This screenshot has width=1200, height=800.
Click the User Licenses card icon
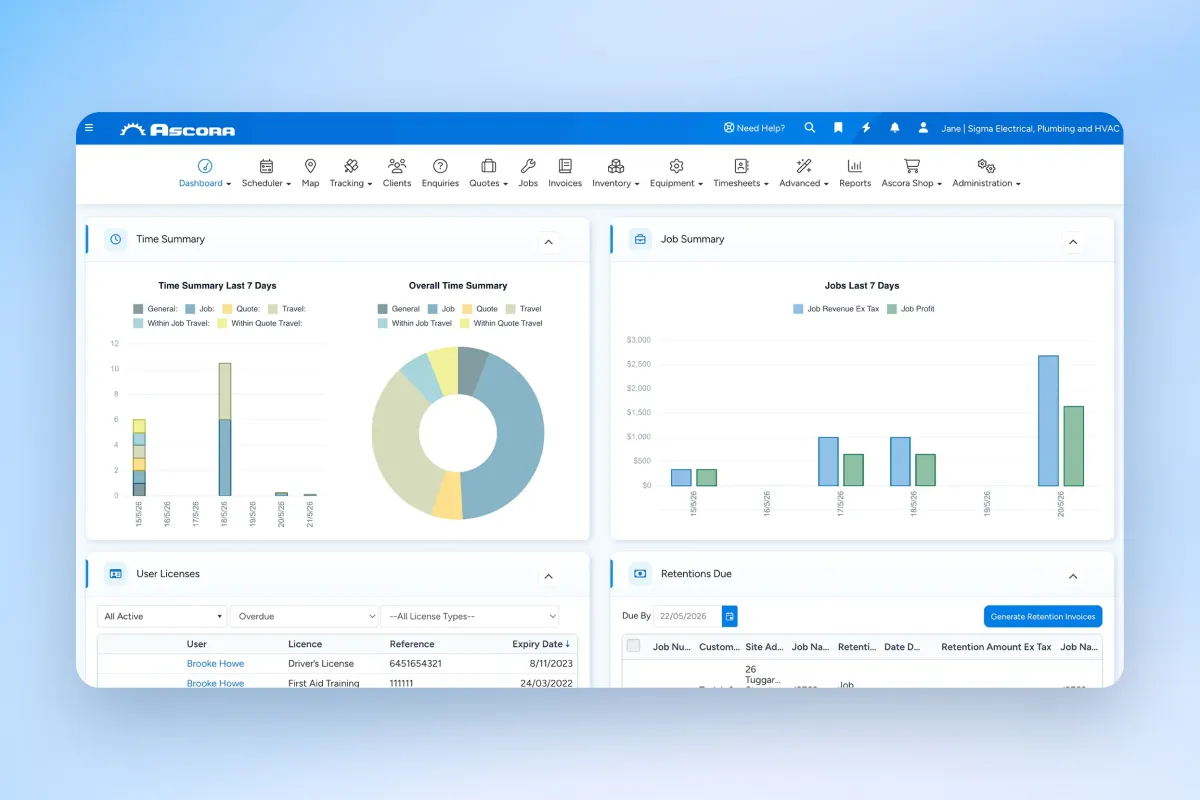(116, 574)
